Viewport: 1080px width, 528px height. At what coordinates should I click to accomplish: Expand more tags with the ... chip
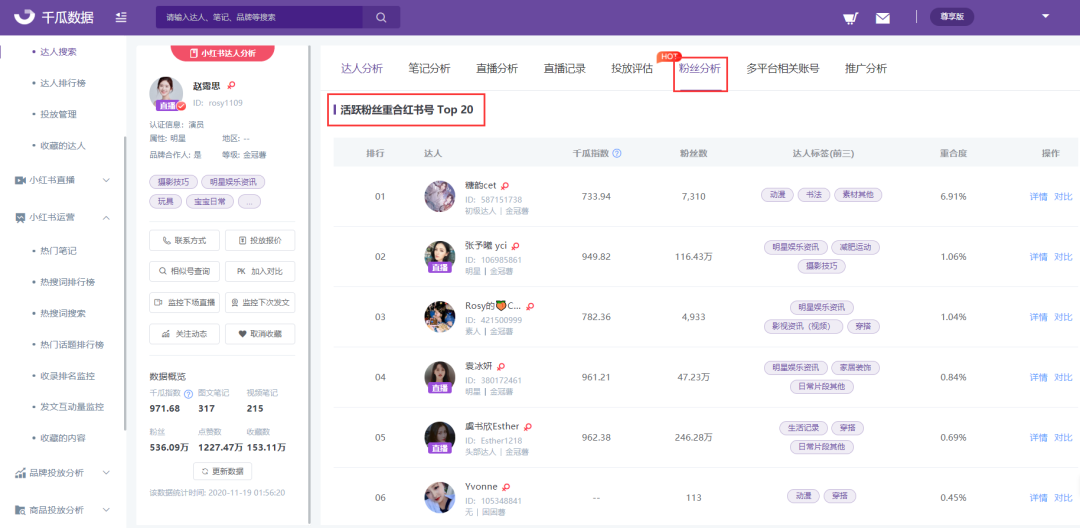(x=250, y=202)
